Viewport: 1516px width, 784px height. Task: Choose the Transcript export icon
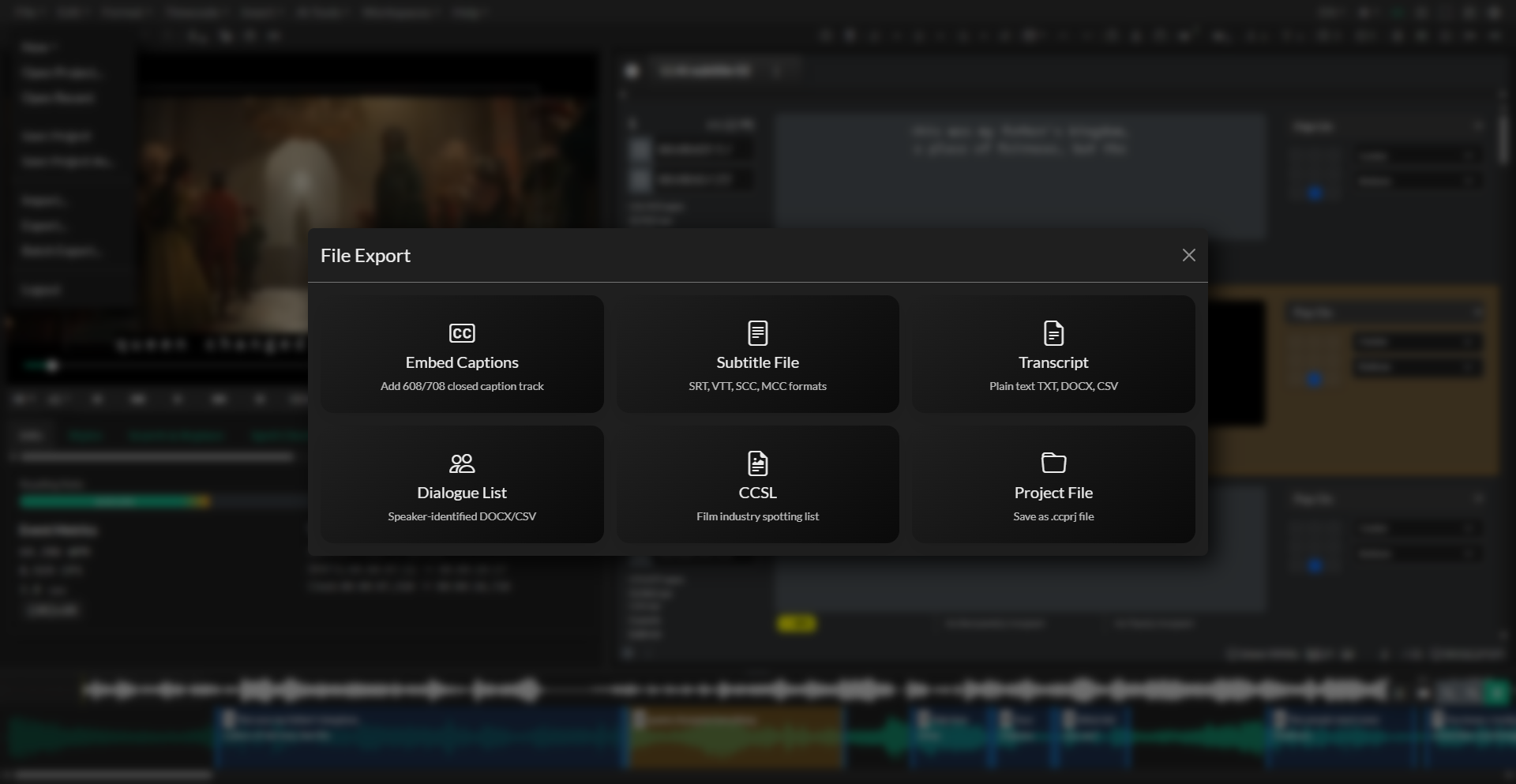[1053, 332]
